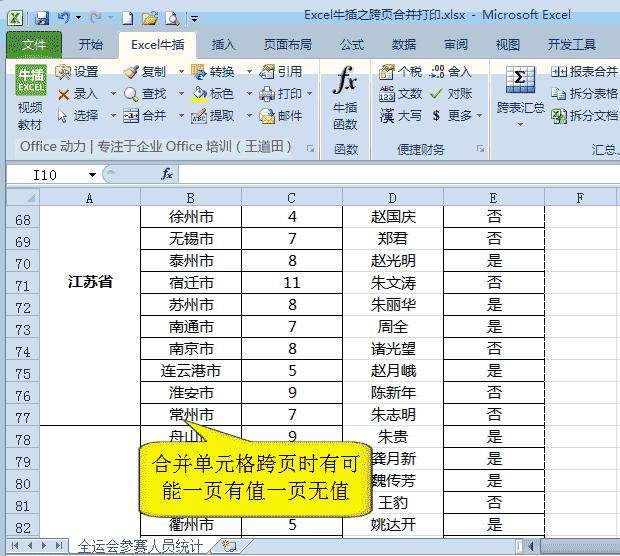Expand the 录入 dropdown arrow

coord(113,94)
